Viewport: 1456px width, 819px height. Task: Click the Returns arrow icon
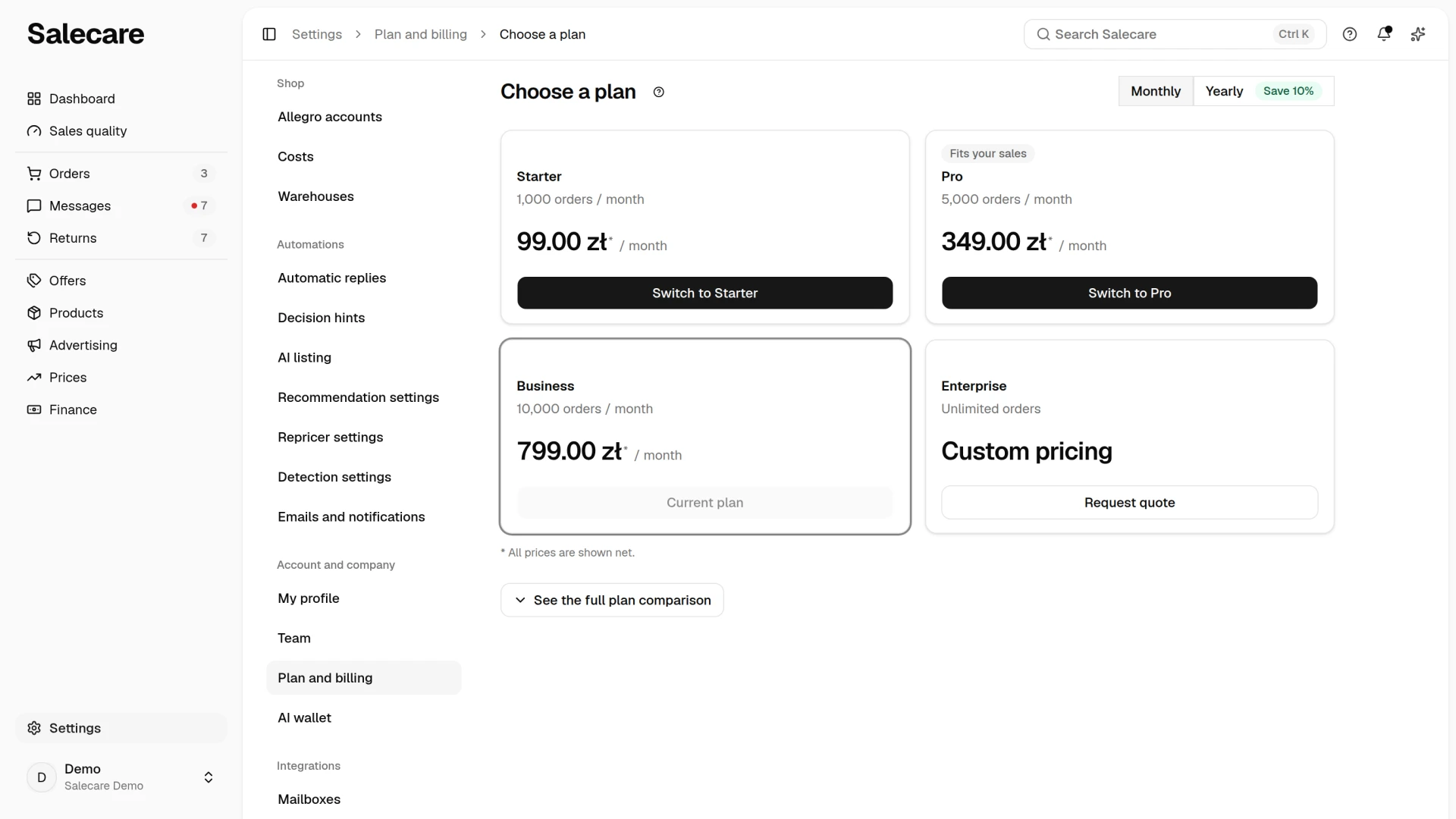click(x=34, y=238)
